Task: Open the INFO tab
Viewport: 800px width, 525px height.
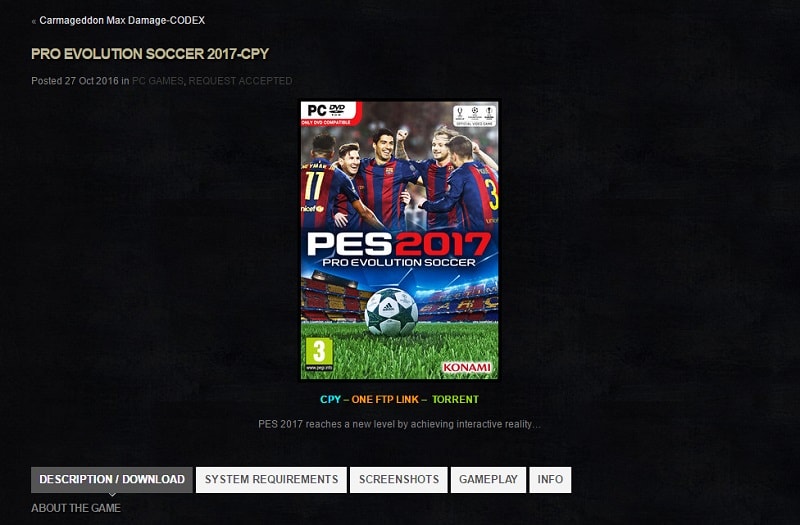Action: point(550,480)
